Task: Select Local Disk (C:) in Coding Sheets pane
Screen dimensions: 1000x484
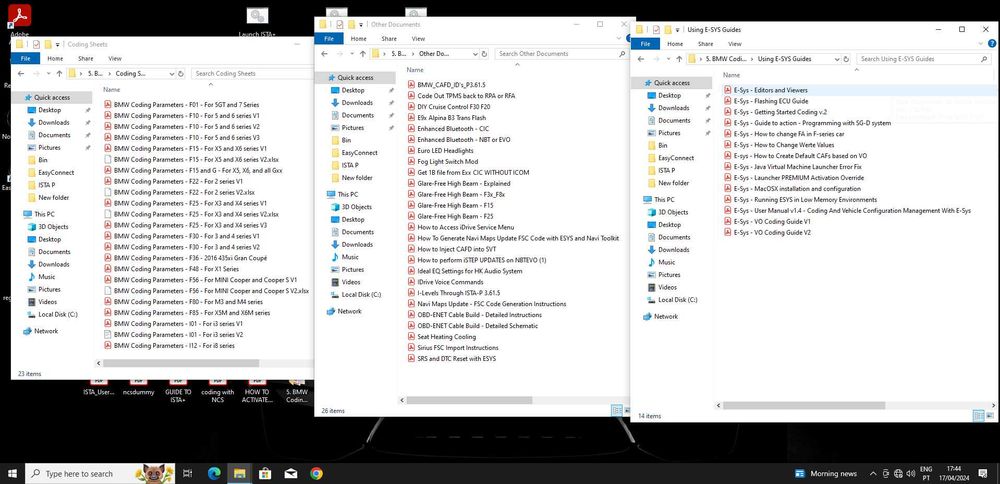Action: point(51,314)
